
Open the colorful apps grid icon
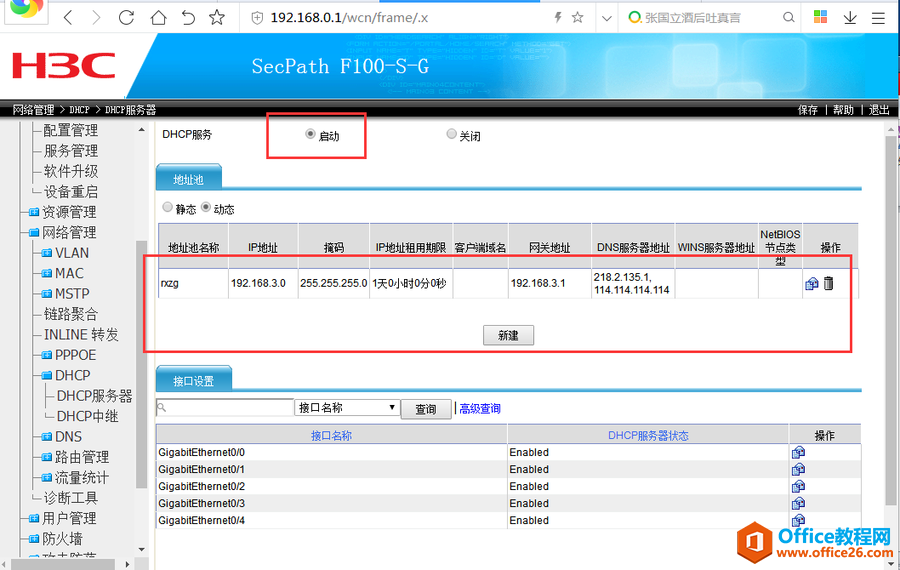coord(820,17)
